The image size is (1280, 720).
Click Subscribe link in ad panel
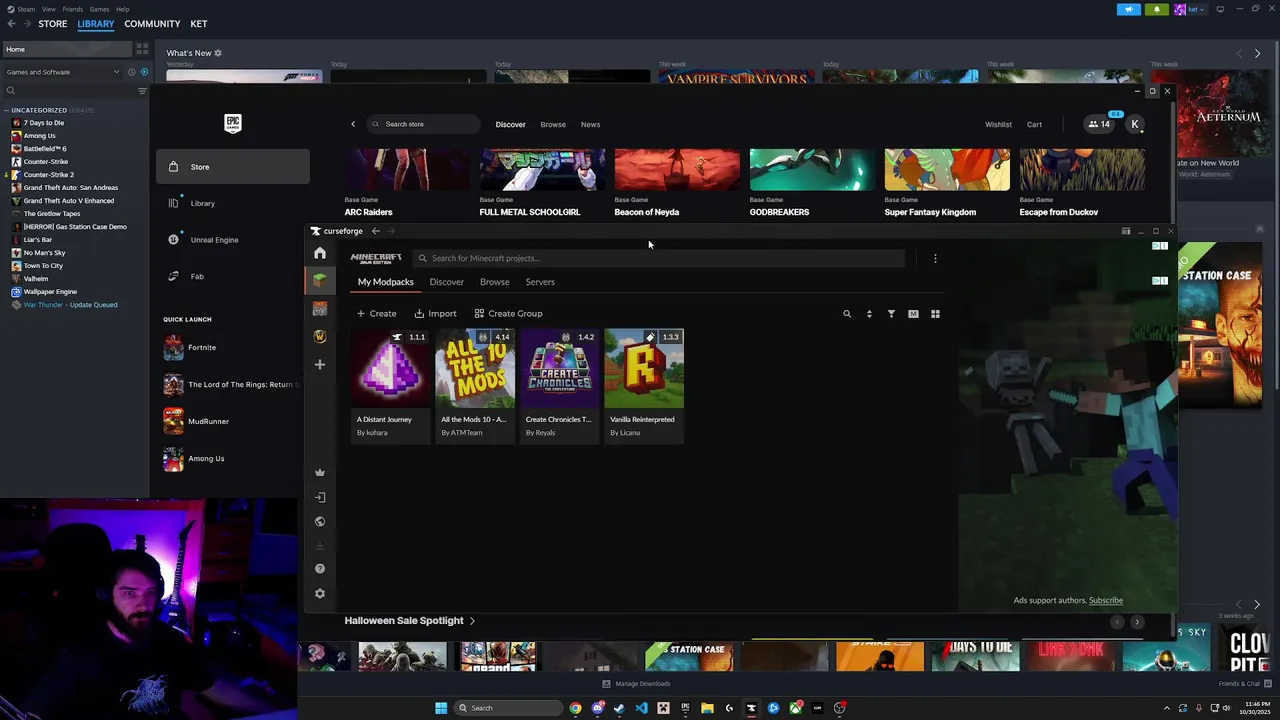coord(1106,600)
